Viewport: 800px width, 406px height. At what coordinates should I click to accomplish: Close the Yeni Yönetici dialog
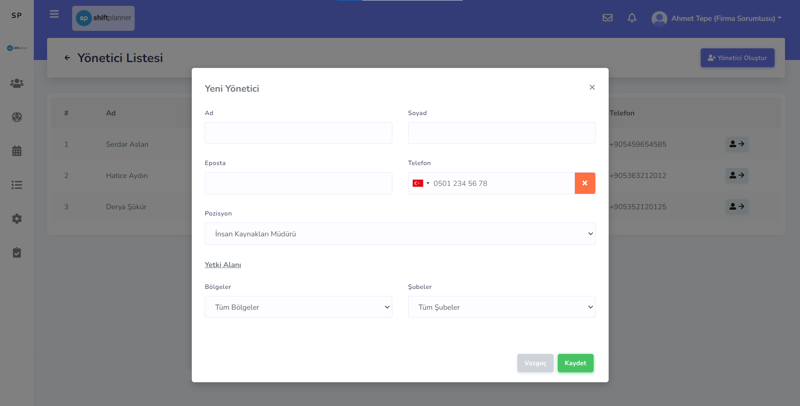pos(592,88)
